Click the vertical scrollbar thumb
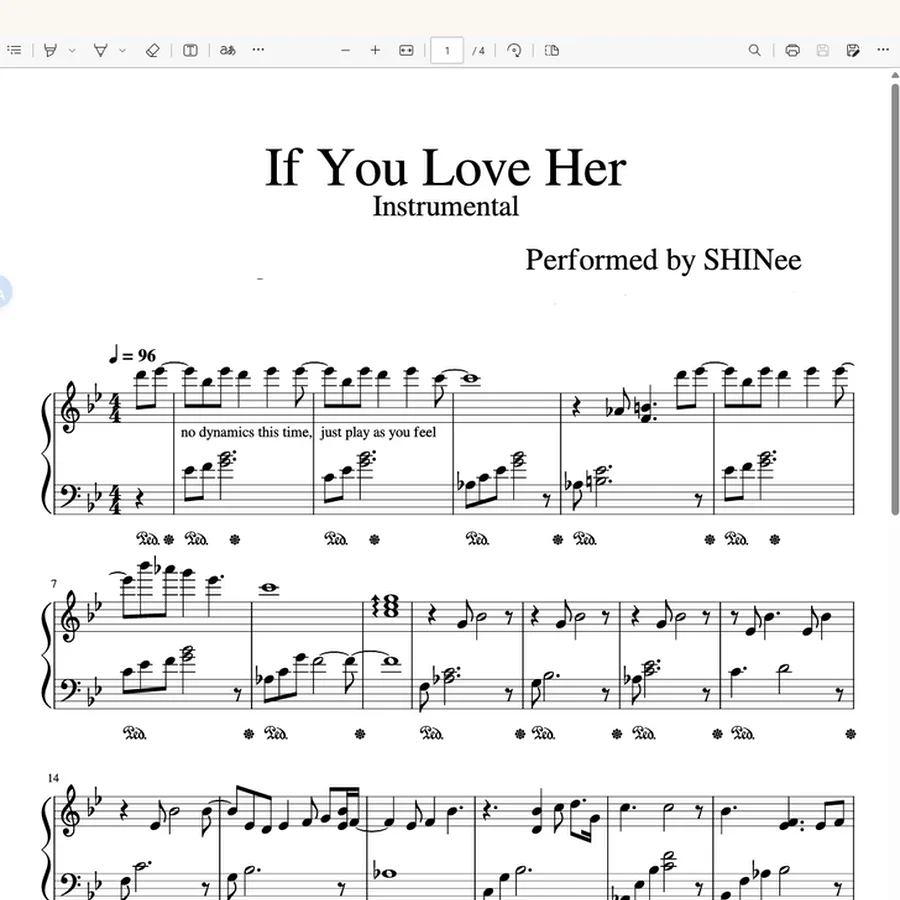 895,300
